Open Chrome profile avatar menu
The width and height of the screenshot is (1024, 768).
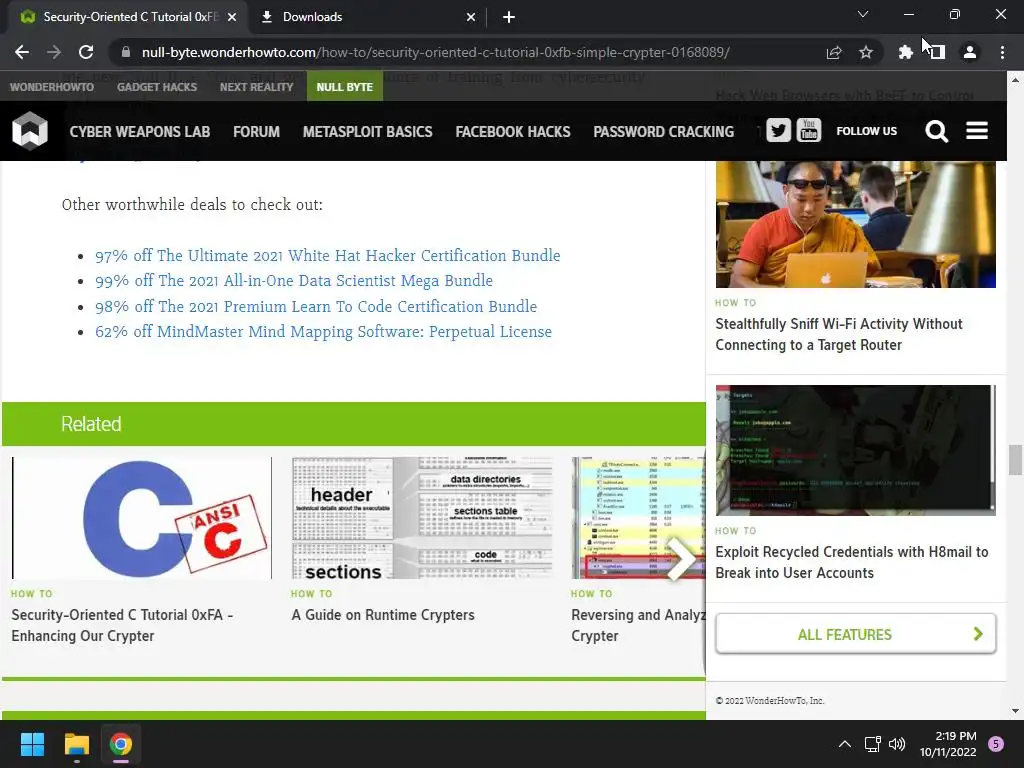pos(970,52)
